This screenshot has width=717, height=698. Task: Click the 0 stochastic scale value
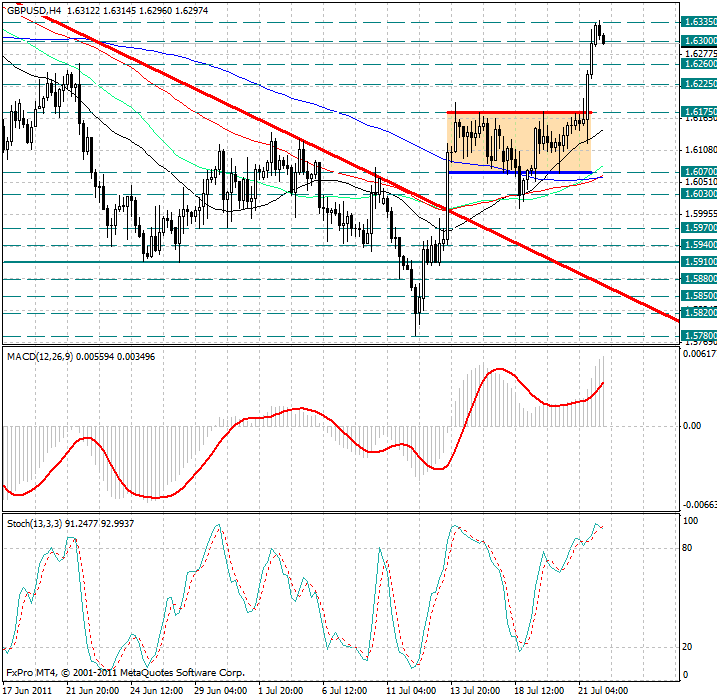[685, 675]
